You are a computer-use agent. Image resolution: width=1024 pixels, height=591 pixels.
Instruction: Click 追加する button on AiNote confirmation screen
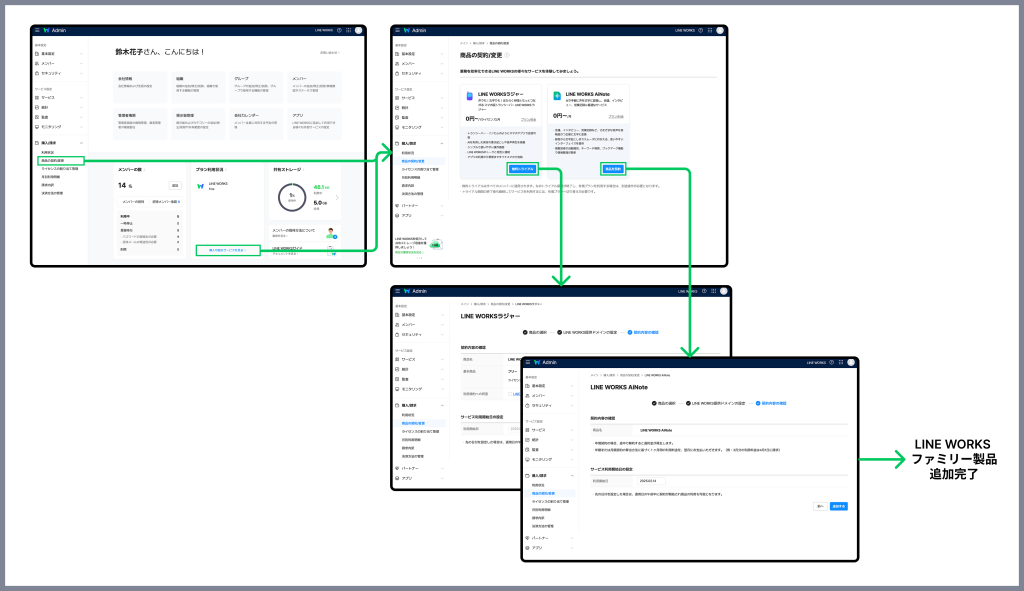point(839,505)
